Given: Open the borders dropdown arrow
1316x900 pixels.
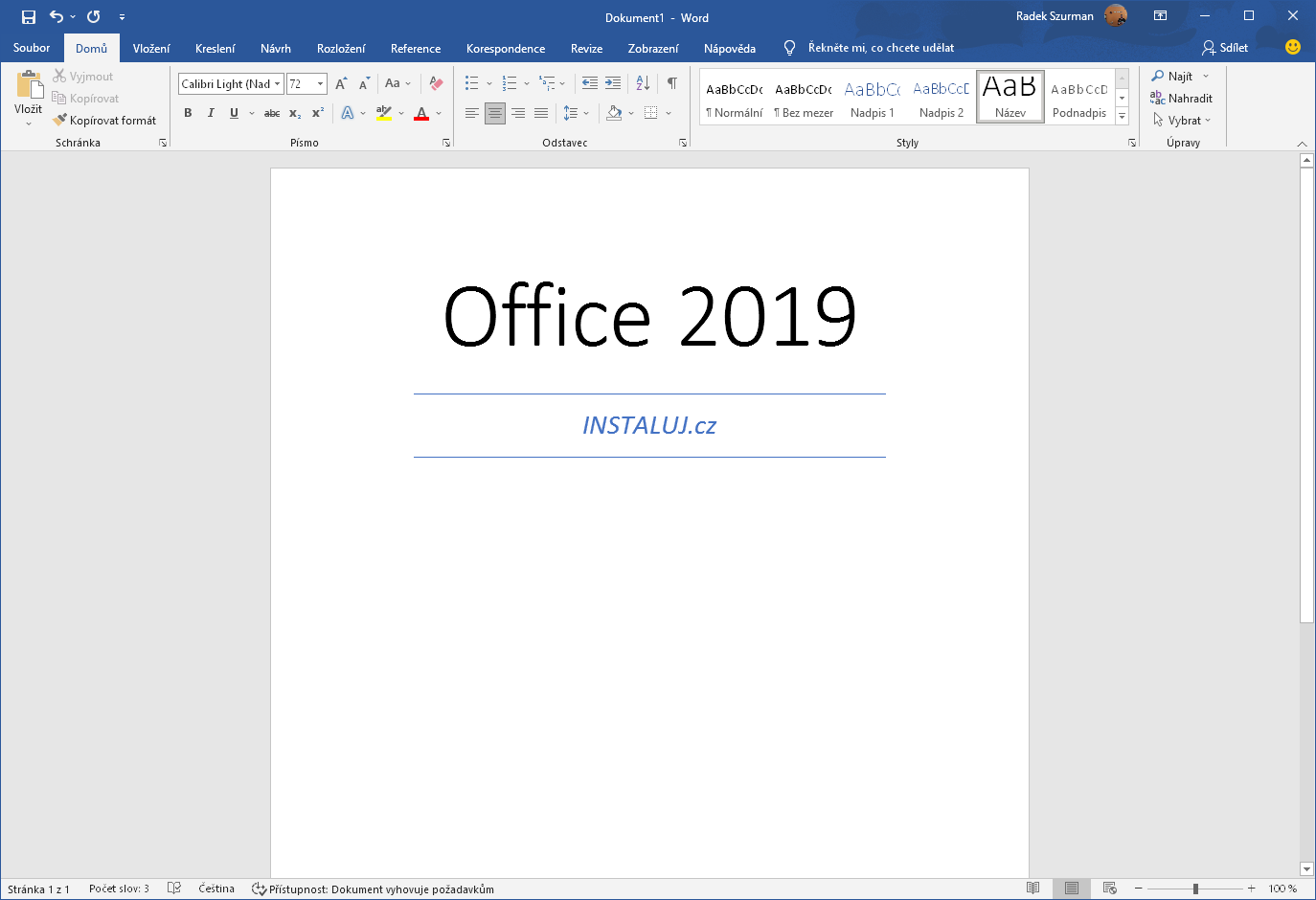Looking at the screenshot, I should click(x=668, y=113).
